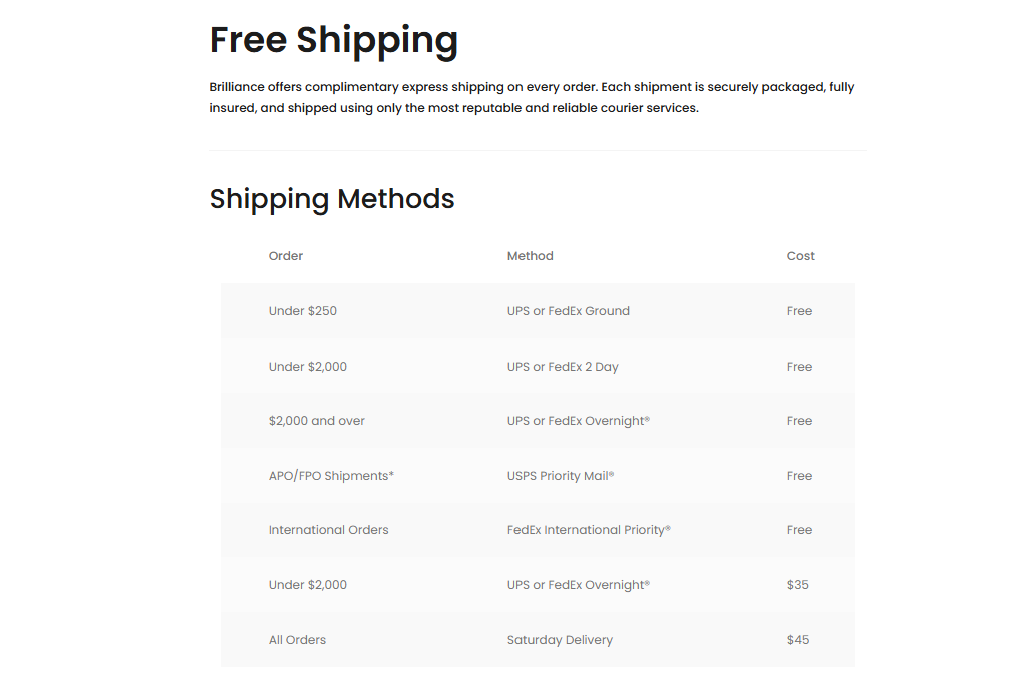Click UPS or FedEx Ground method

pyautogui.click(x=568, y=311)
